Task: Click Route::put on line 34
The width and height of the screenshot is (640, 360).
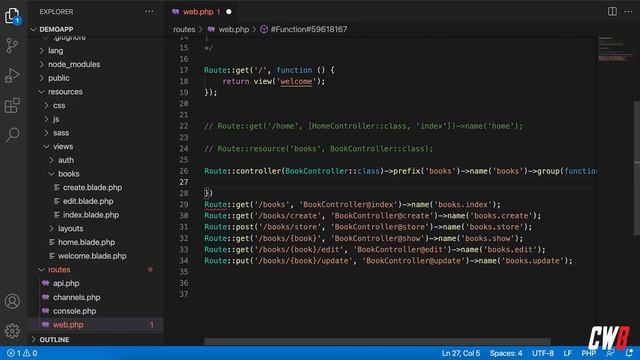Action: pyautogui.click(x=227, y=261)
